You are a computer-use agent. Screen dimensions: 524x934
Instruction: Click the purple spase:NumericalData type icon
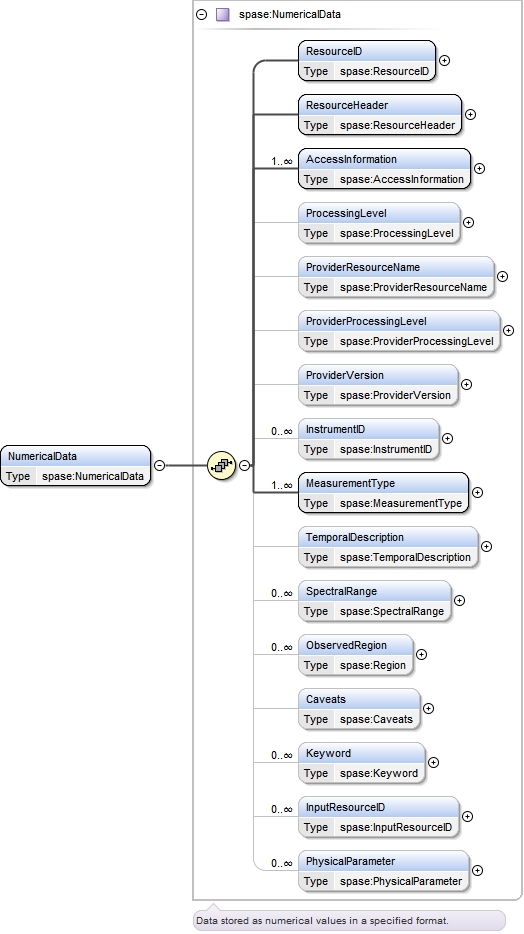coord(223,14)
